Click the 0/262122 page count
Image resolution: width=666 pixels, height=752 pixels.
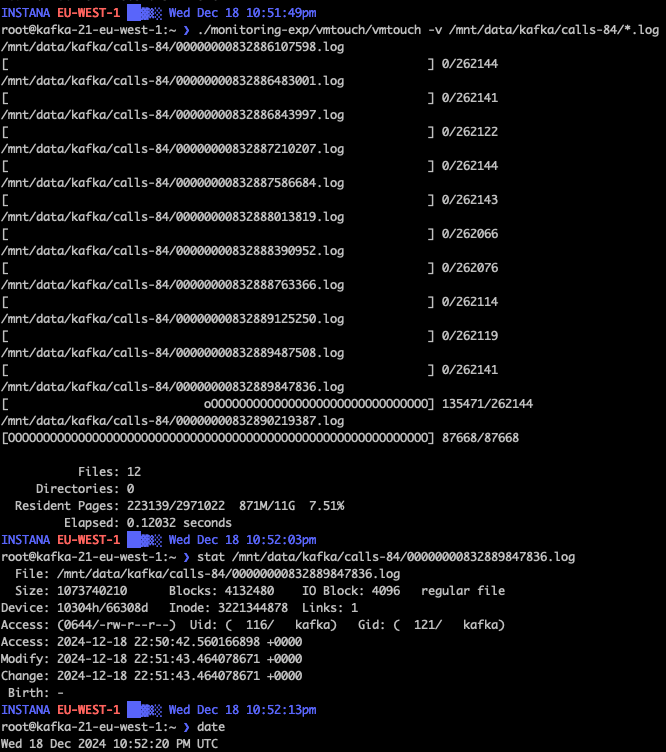(x=471, y=132)
